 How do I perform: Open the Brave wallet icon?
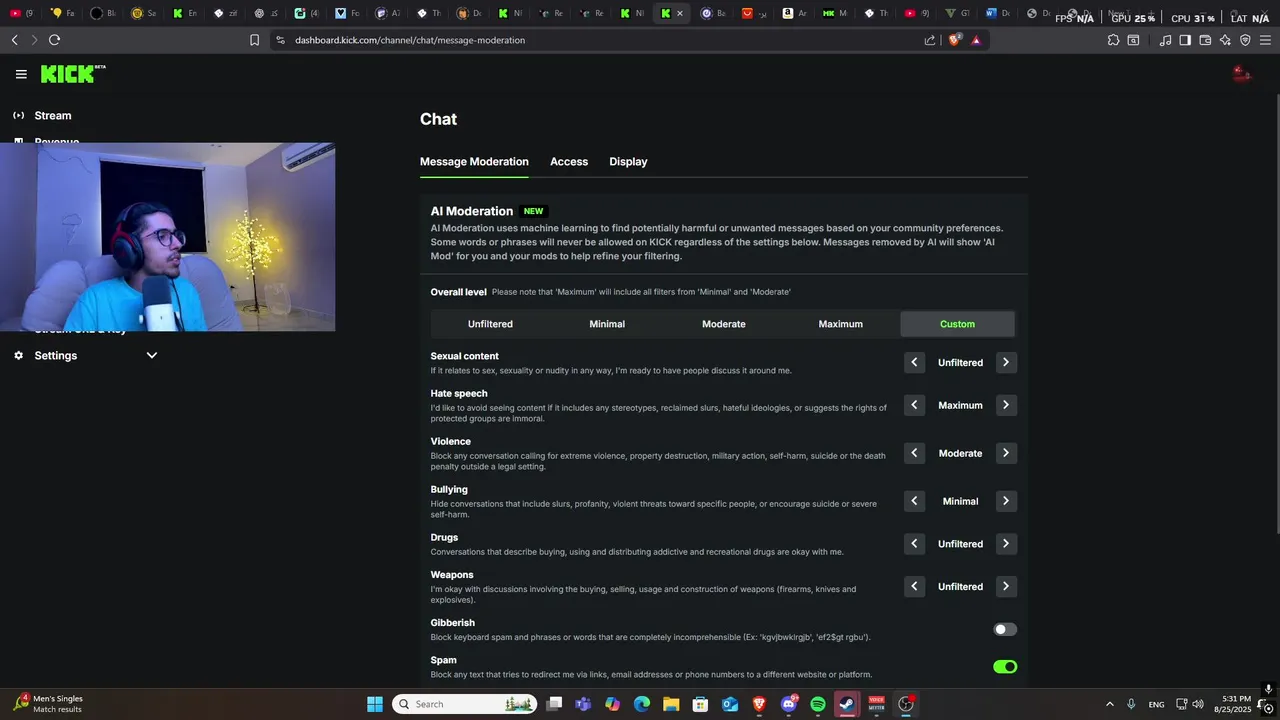coord(1205,40)
